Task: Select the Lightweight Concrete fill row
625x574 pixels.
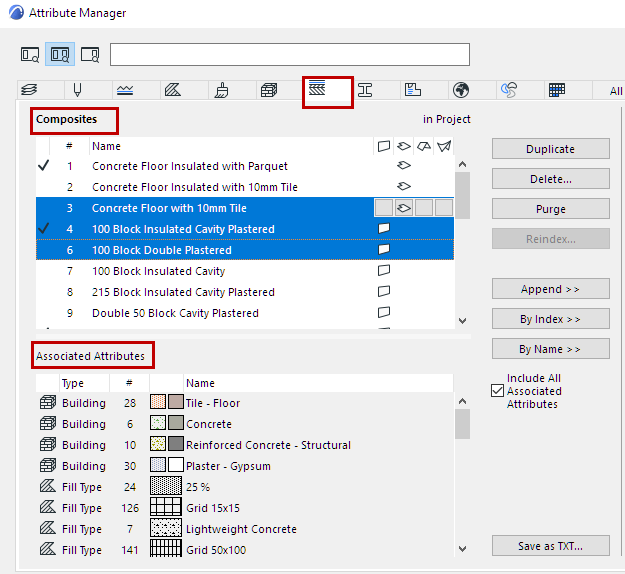Action: 245,529
